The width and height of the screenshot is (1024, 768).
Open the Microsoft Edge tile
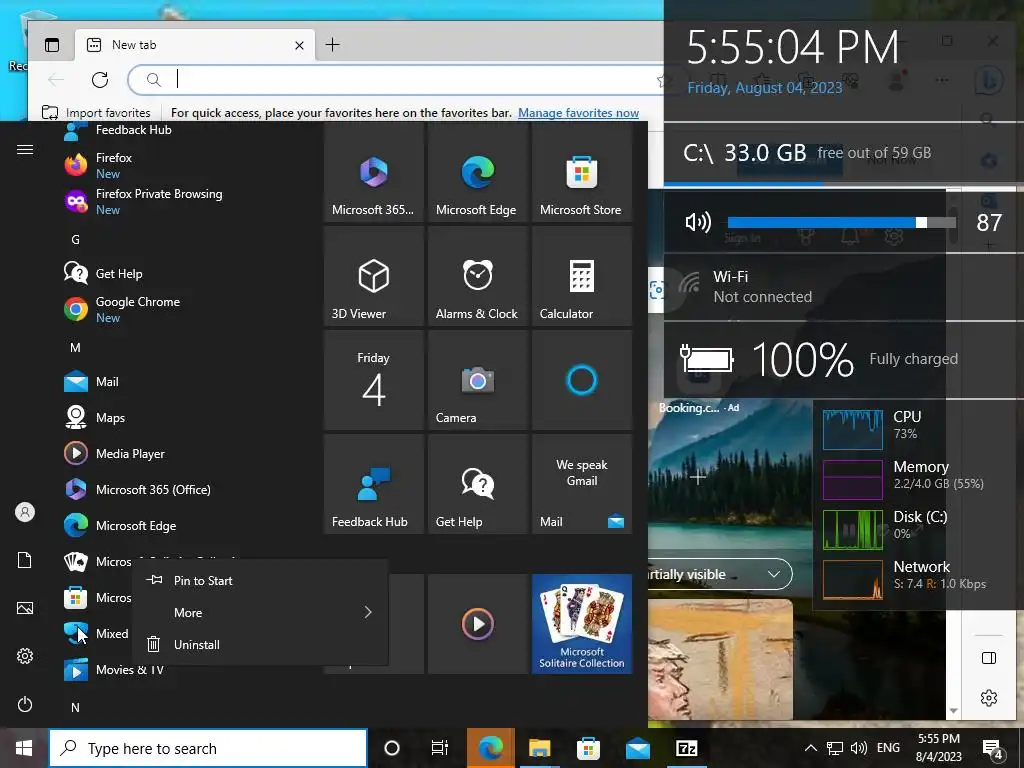[477, 173]
